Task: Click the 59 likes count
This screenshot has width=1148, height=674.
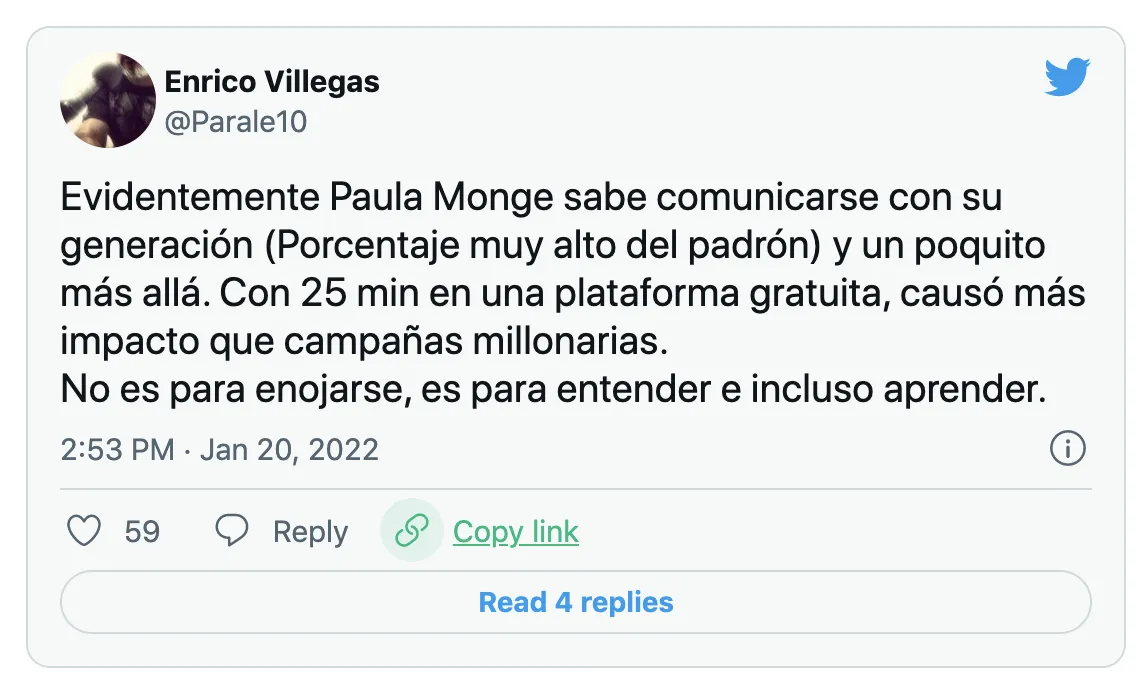Action: 142,531
